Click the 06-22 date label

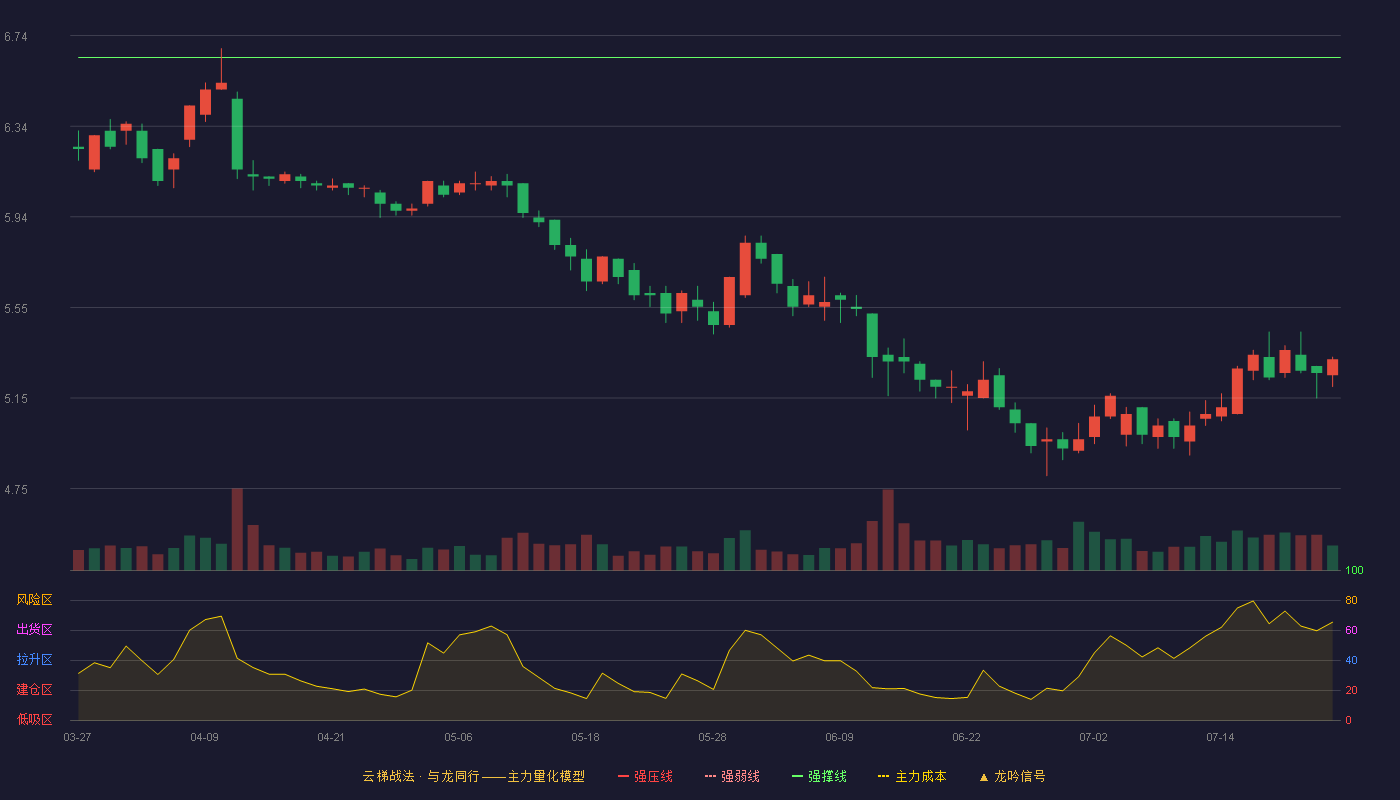point(966,737)
